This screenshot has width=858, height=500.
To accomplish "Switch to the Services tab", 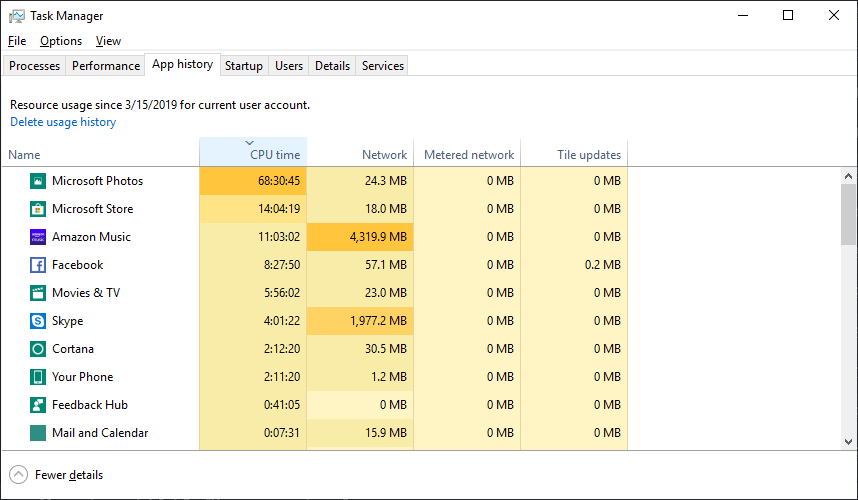I will click(382, 66).
